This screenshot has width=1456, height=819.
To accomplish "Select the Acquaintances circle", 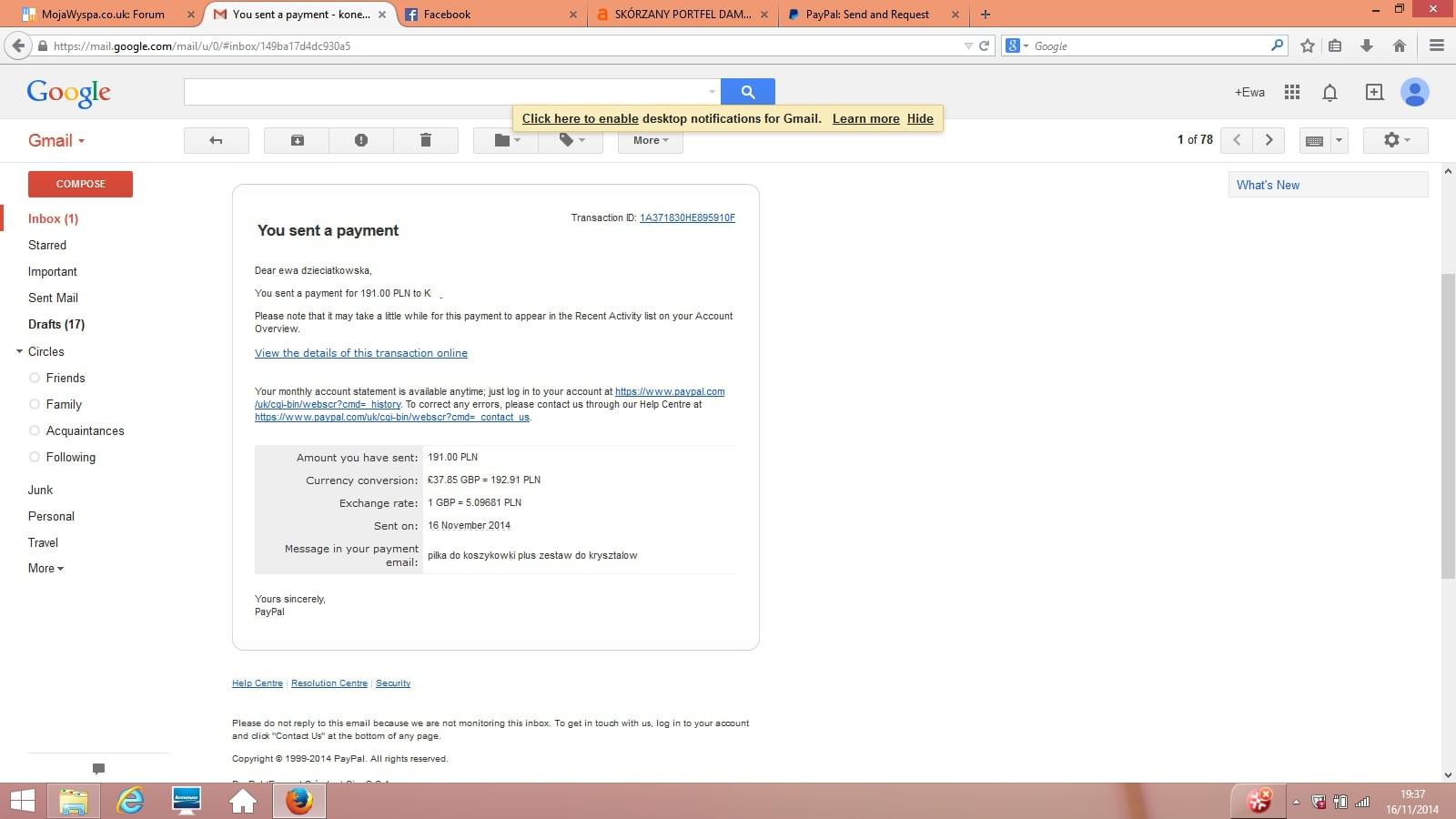I will pos(86,430).
